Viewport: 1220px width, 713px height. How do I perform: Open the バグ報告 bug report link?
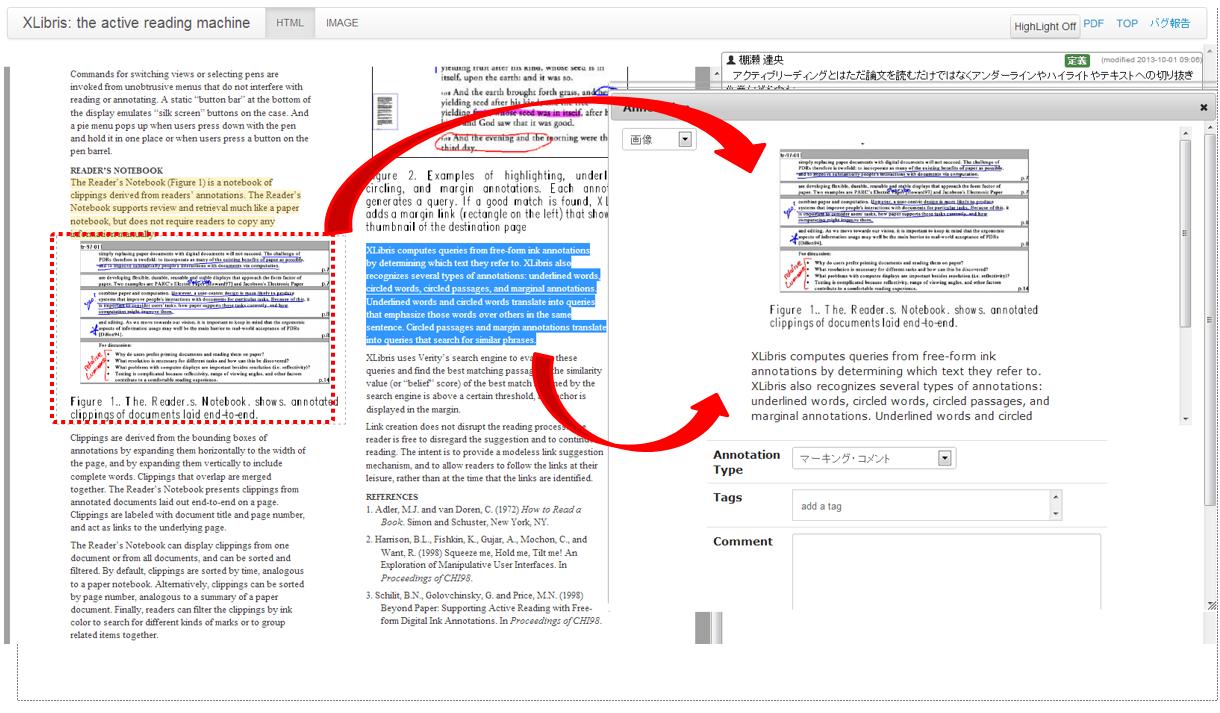coord(1170,23)
